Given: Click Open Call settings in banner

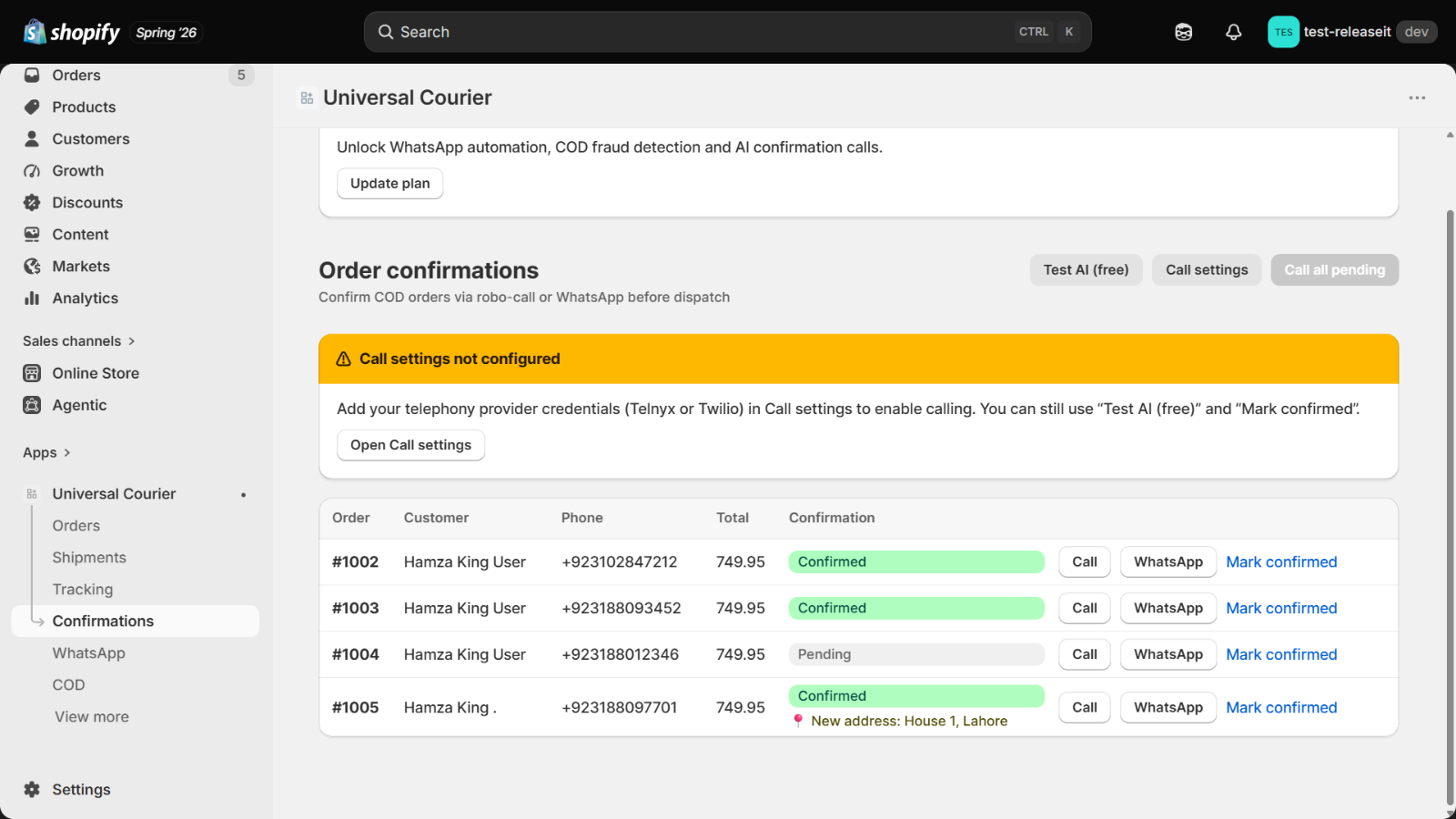Looking at the screenshot, I should click(411, 445).
